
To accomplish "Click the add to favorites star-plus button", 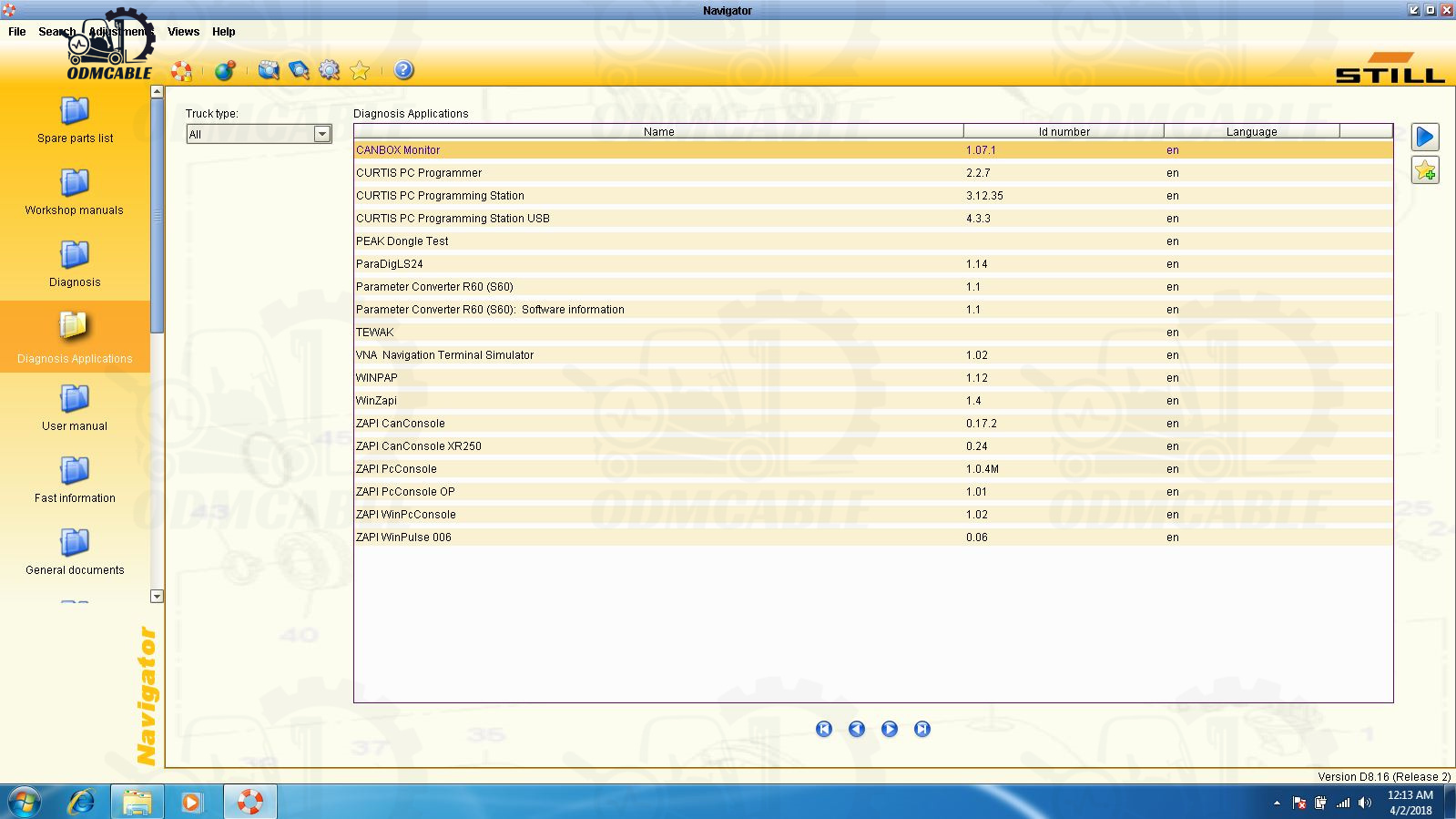I will pyautogui.click(x=1425, y=170).
